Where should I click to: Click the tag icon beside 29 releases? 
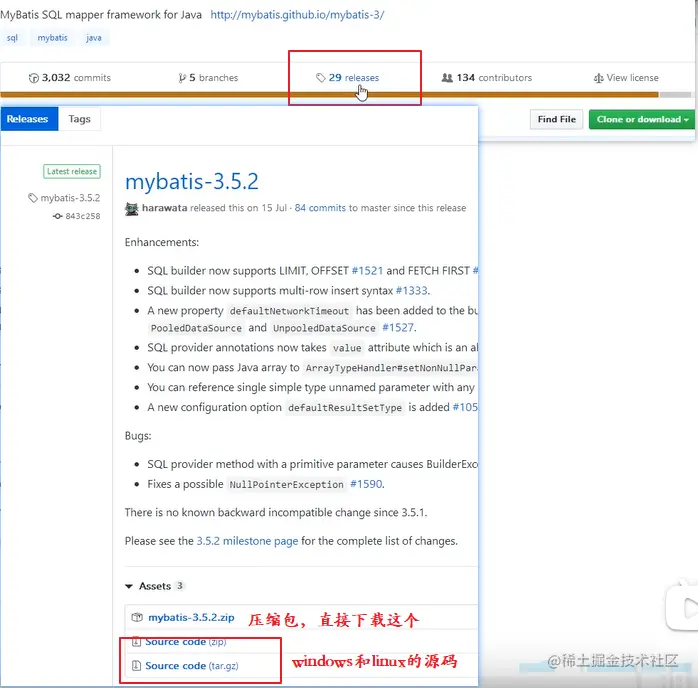(x=321, y=78)
